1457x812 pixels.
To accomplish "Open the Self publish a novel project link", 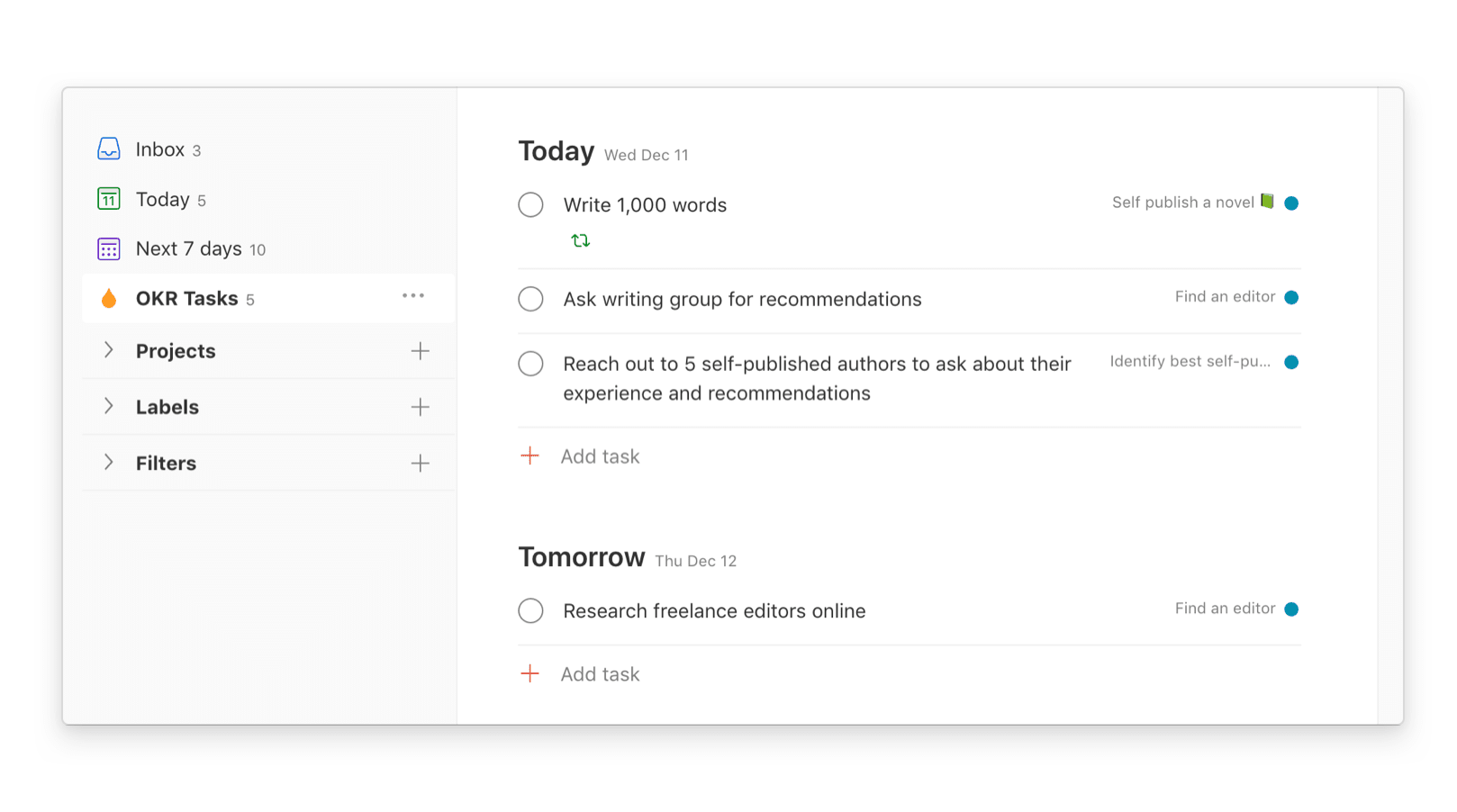I will 1182,202.
